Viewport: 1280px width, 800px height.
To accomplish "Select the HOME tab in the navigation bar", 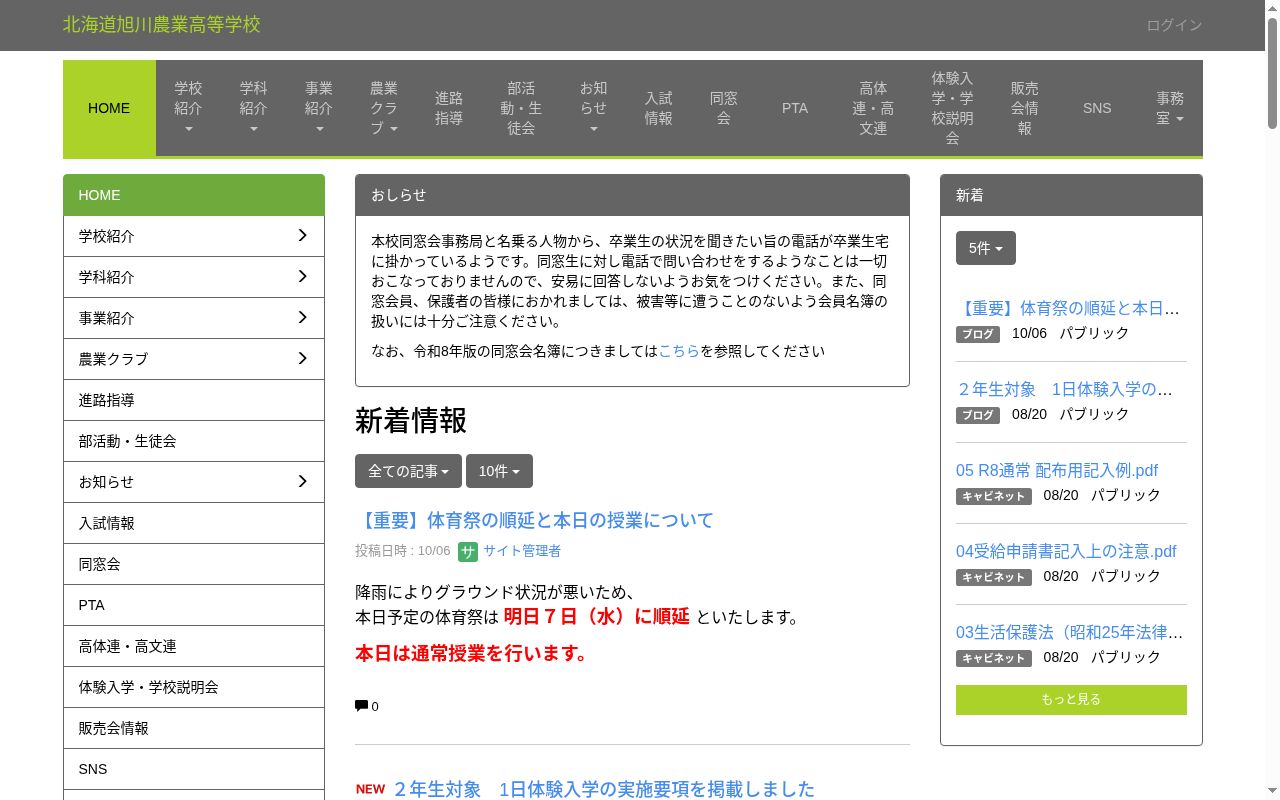I will [x=109, y=108].
